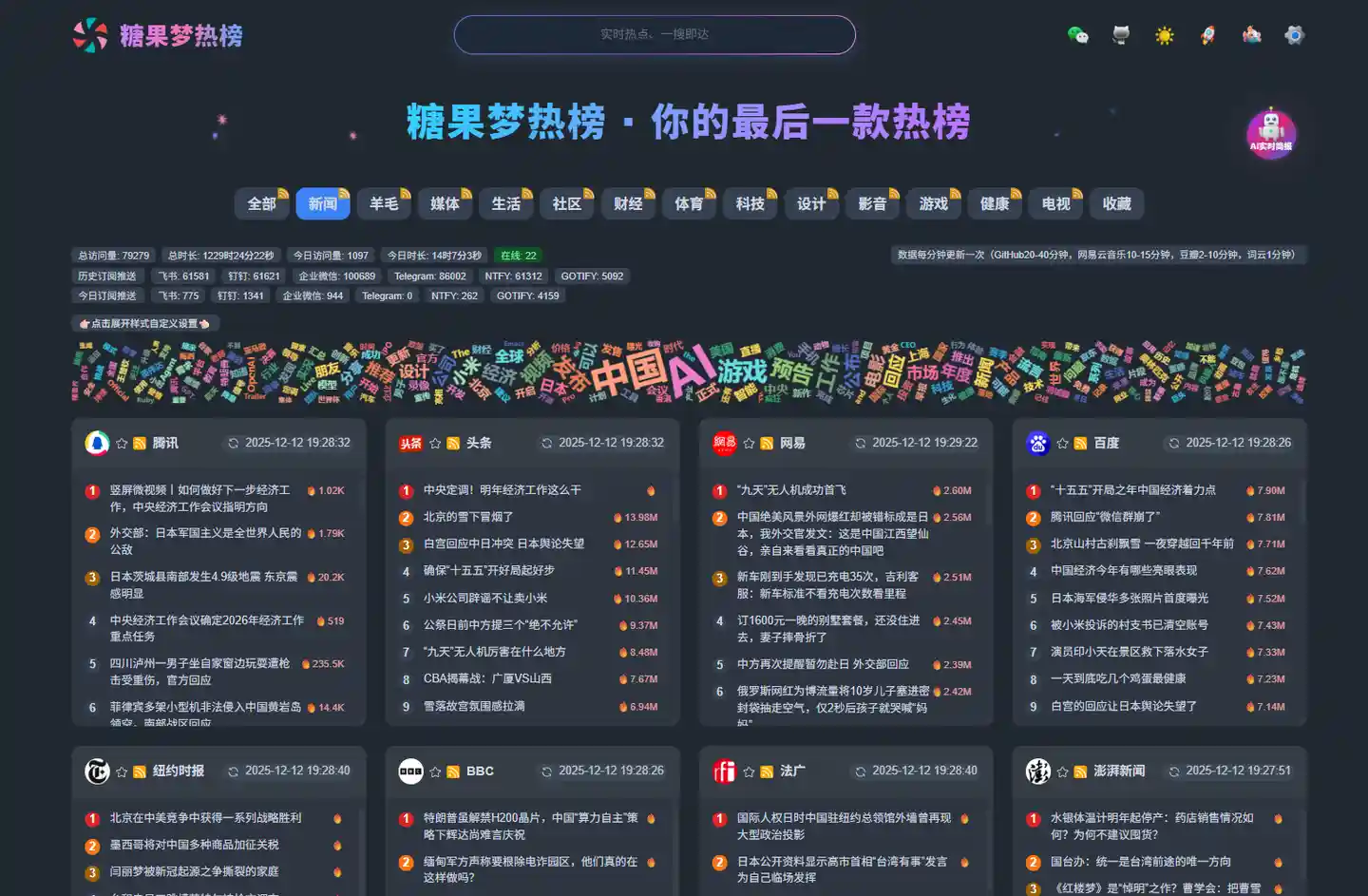
Task: Refresh the 腾讯 card list
Action: (x=233, y=444)
